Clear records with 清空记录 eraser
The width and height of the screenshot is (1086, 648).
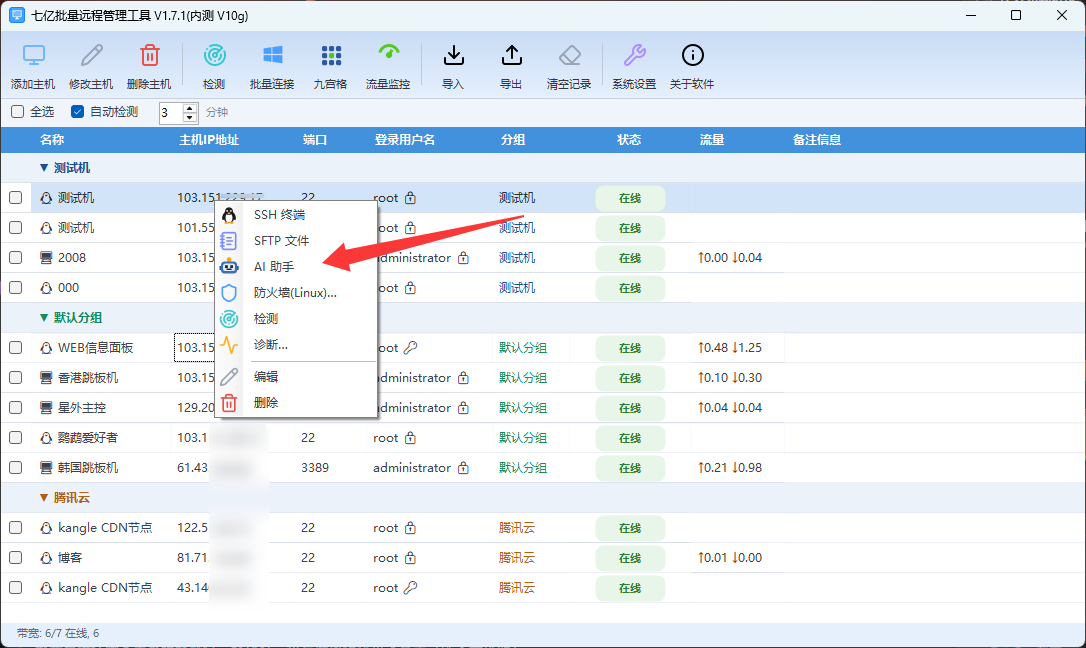click(569, 55)
